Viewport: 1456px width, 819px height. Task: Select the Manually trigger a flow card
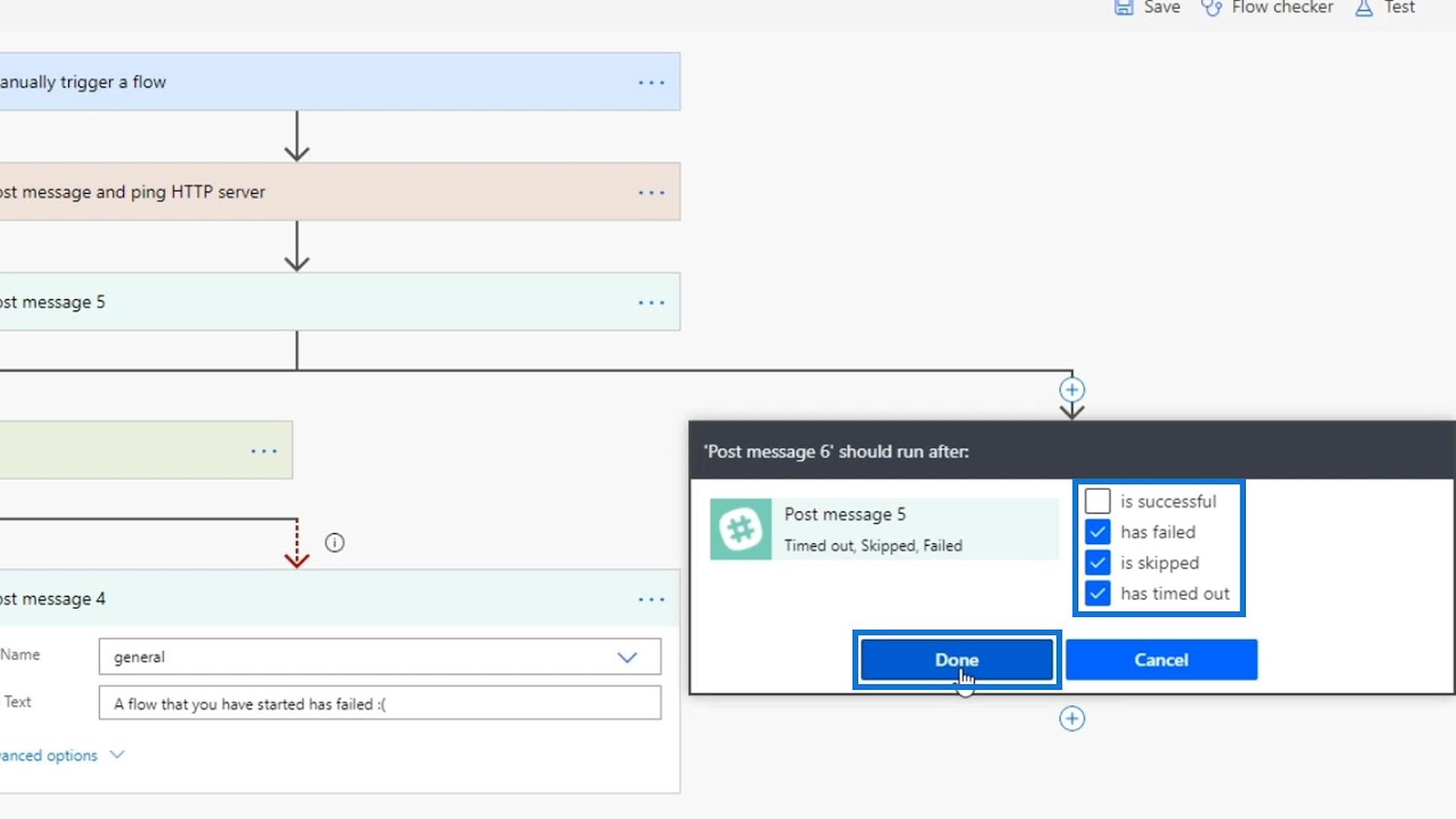(x=339, y=82)
